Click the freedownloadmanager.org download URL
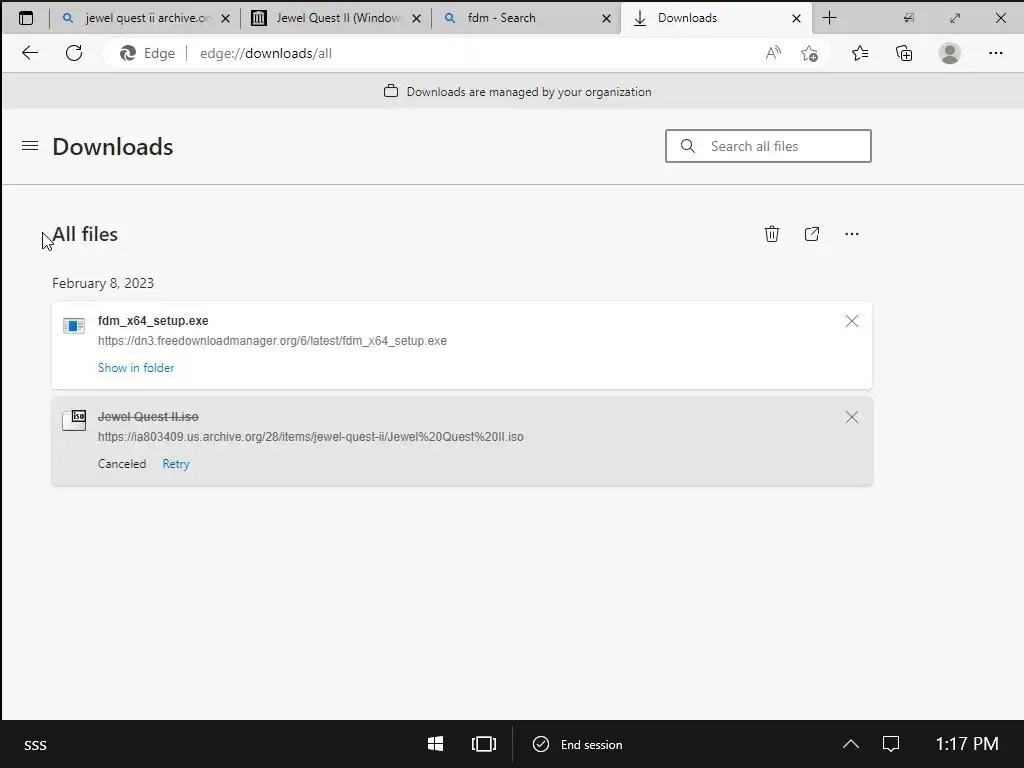The image size is (1024, 768). (x=272, y=341)
